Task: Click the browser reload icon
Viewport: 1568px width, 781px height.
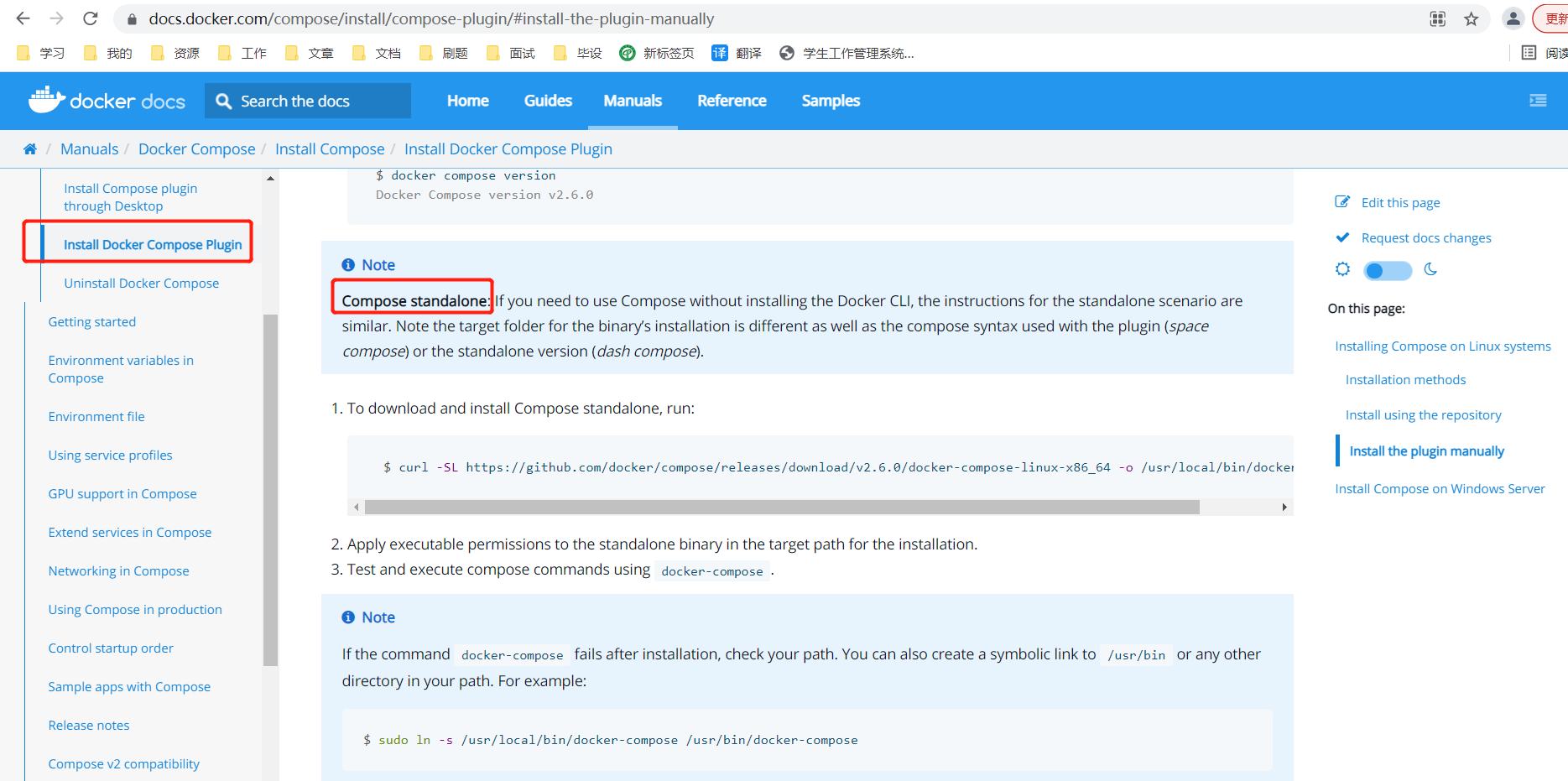Action: [91, 18]
